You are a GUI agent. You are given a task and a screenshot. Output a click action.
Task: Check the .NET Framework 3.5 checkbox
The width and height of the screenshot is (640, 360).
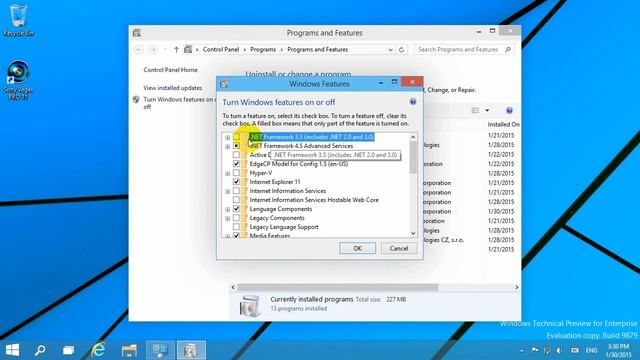click(x=236, y=137)
